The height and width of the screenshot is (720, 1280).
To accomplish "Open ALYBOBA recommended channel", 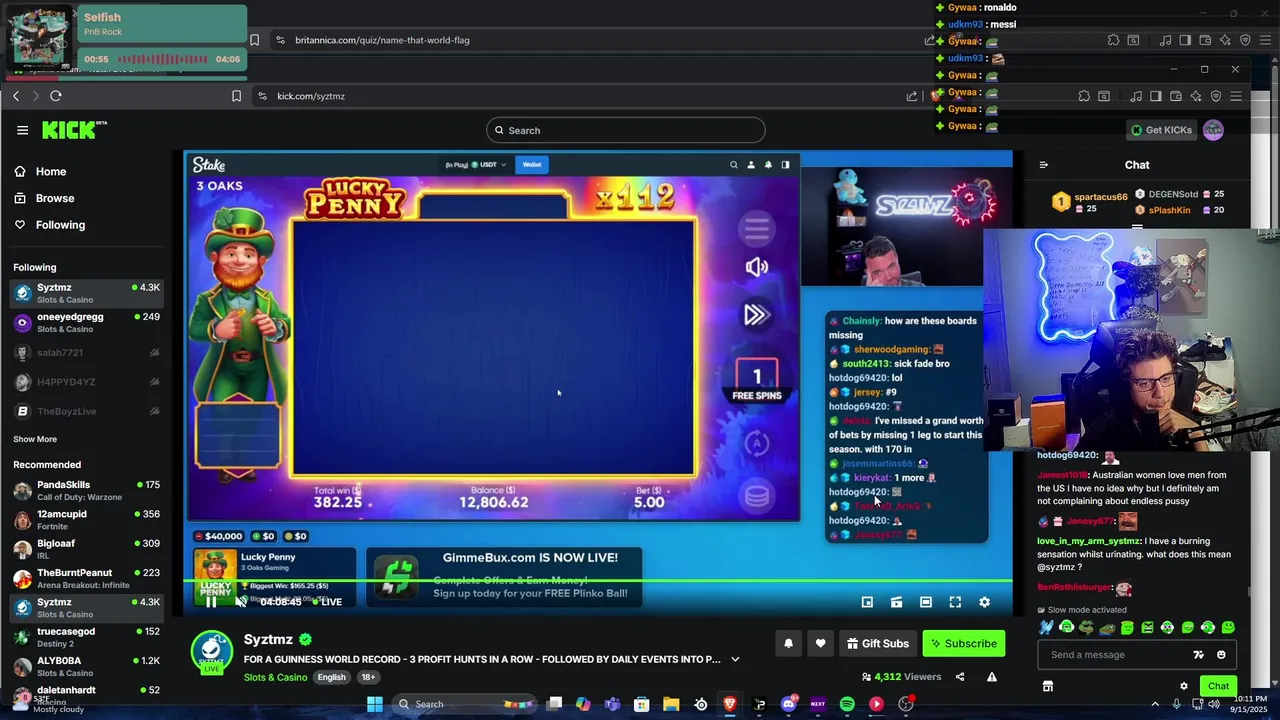I will tap(88, 666).
